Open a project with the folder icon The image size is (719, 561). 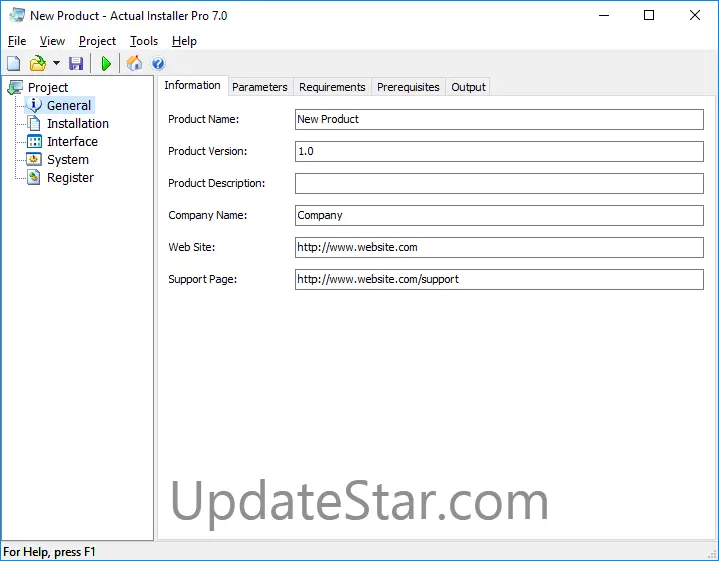[38, 63]
